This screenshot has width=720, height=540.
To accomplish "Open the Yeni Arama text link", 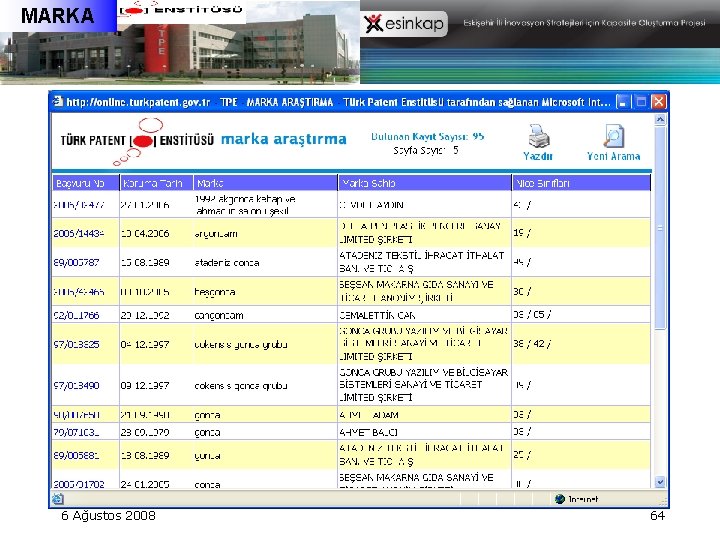I will (x=613, y=156).
